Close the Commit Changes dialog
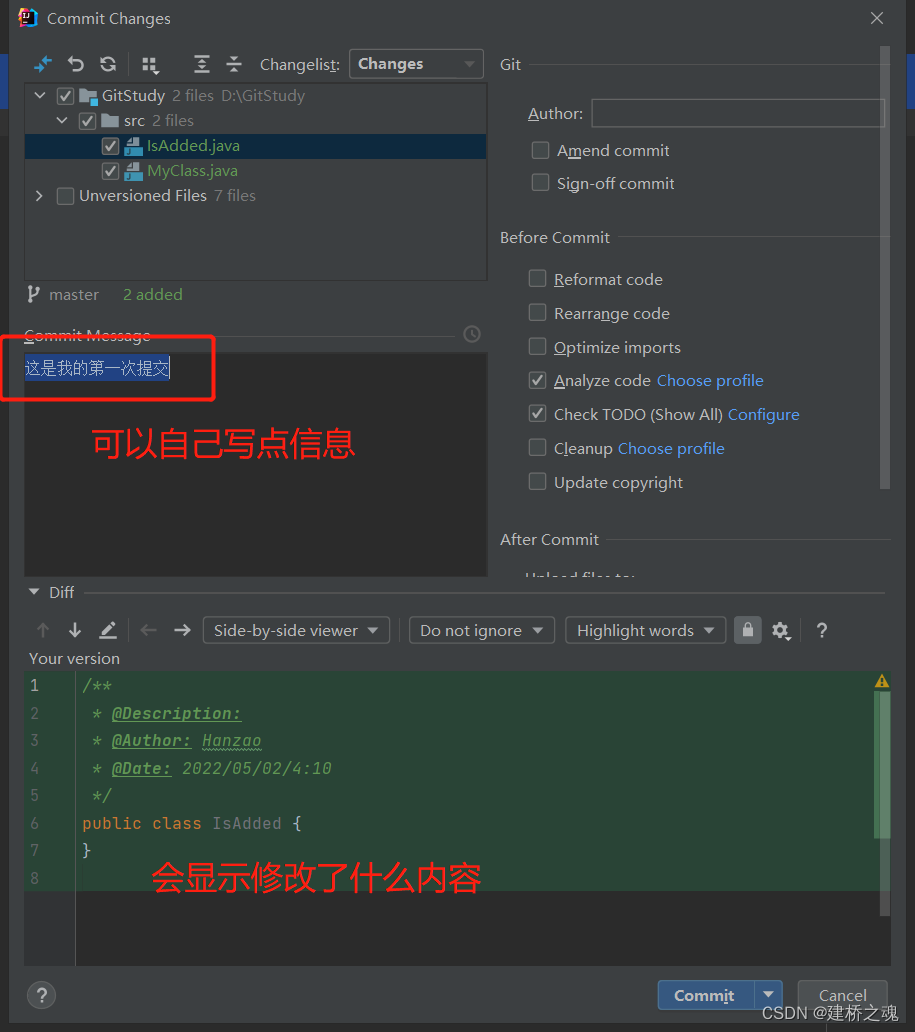 click(x=877, y=18)
